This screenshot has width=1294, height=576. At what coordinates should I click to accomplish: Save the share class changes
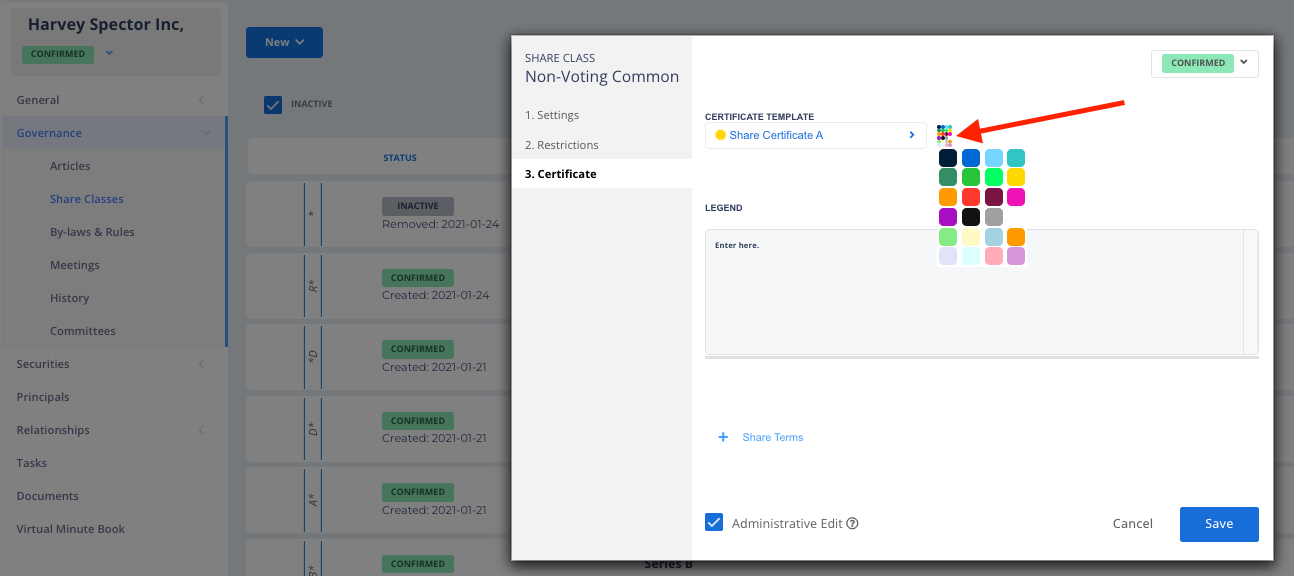click(x=1218, y=524)
